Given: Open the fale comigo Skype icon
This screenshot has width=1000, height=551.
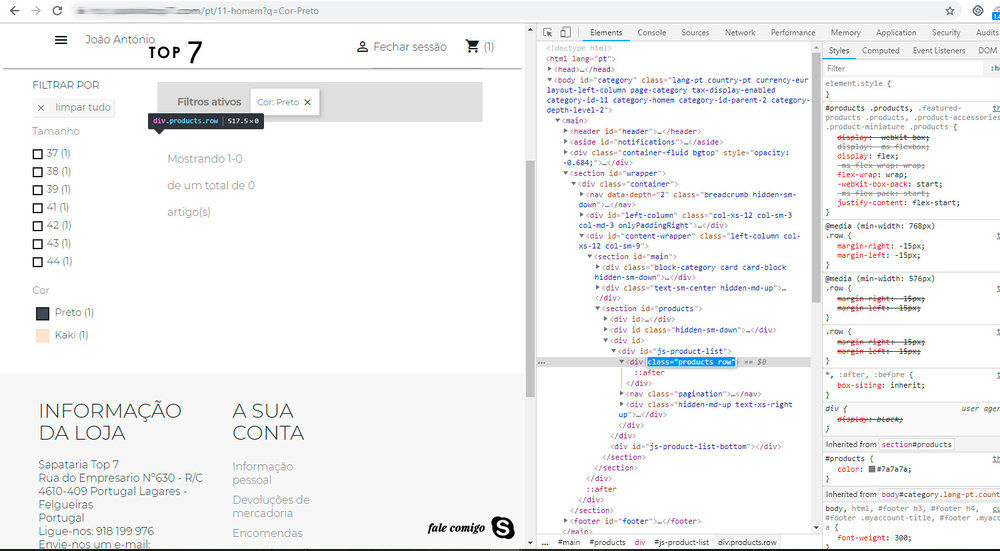Looking at the screenshot, I should [x=503, y=527].
